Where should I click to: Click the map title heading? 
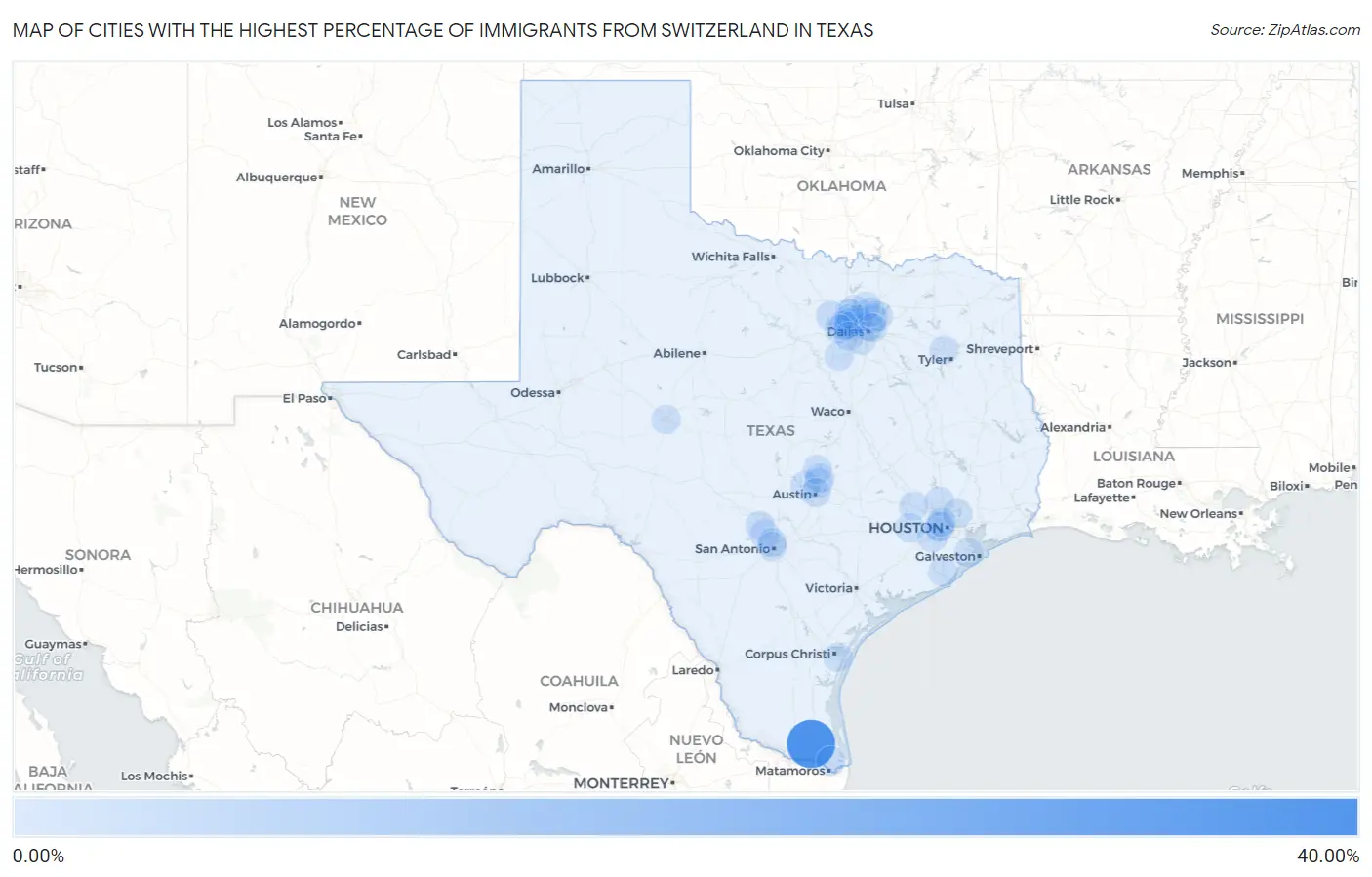tap(443, 30)
